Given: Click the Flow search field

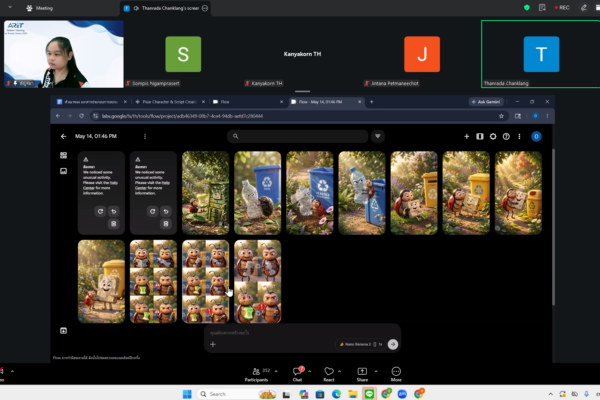Looking at the screenshot, I should [298, 136].
